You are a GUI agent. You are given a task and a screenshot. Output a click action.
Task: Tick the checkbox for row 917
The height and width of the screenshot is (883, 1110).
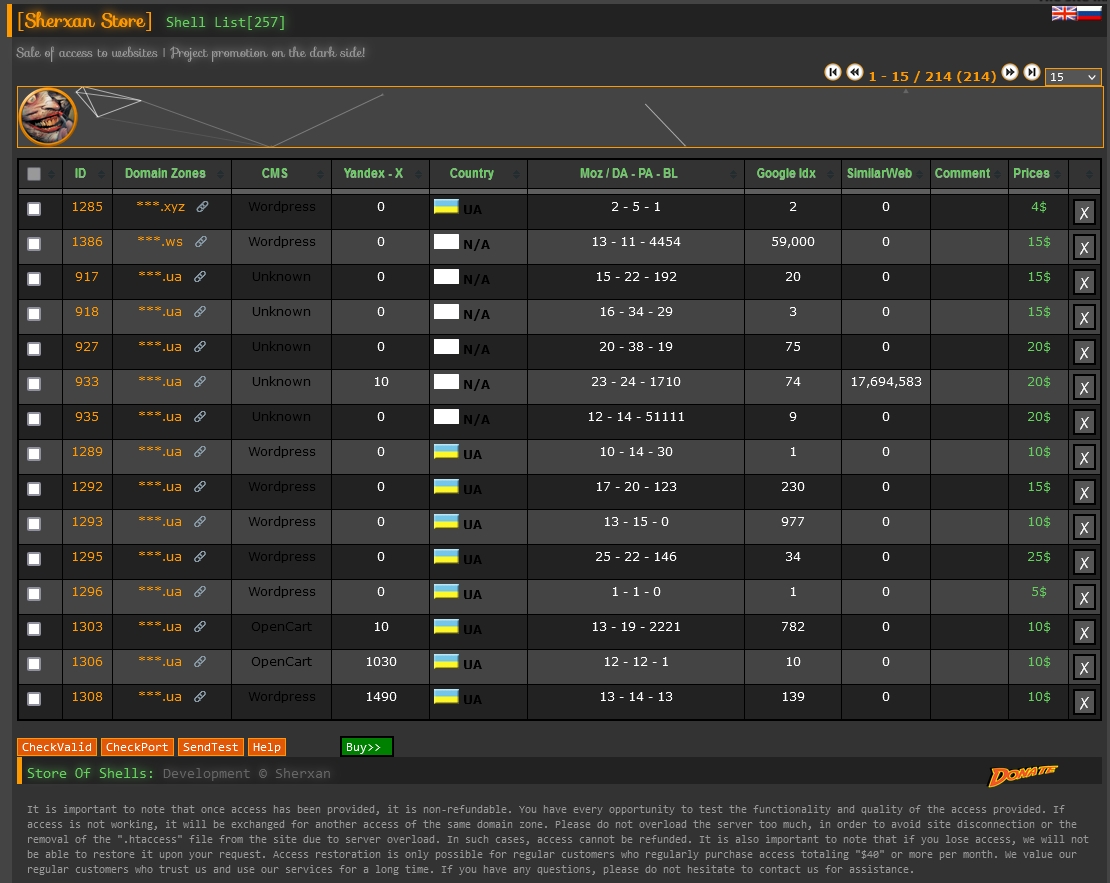tap(33, 279)
